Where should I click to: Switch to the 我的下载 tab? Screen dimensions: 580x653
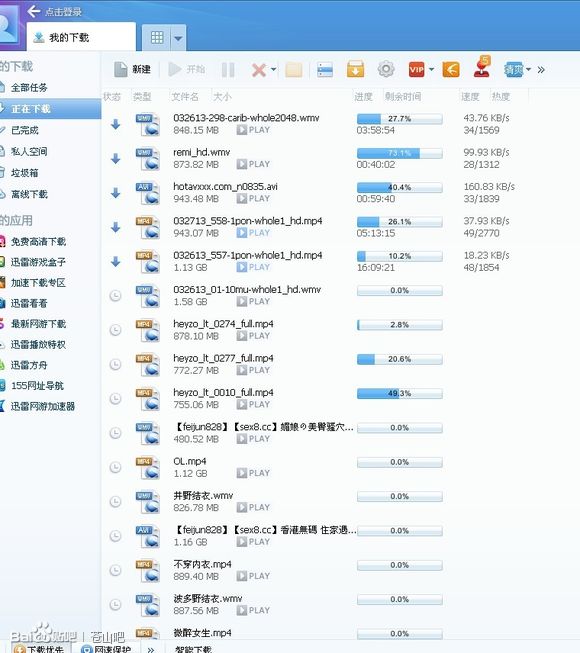click(x=81, y=37)
